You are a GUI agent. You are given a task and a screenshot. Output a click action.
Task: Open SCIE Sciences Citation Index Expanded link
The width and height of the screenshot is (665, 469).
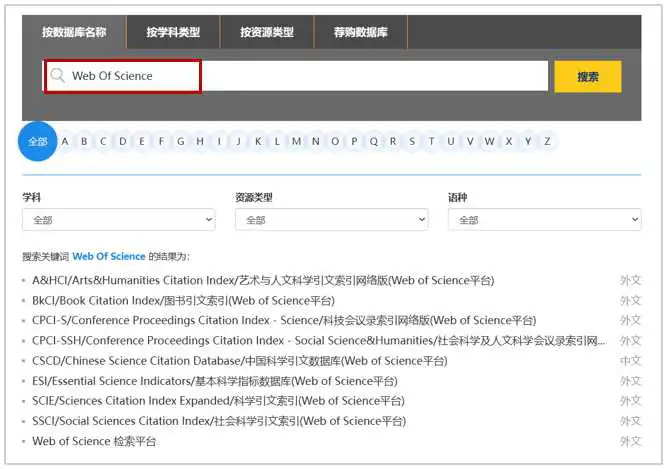click(218, 401)
